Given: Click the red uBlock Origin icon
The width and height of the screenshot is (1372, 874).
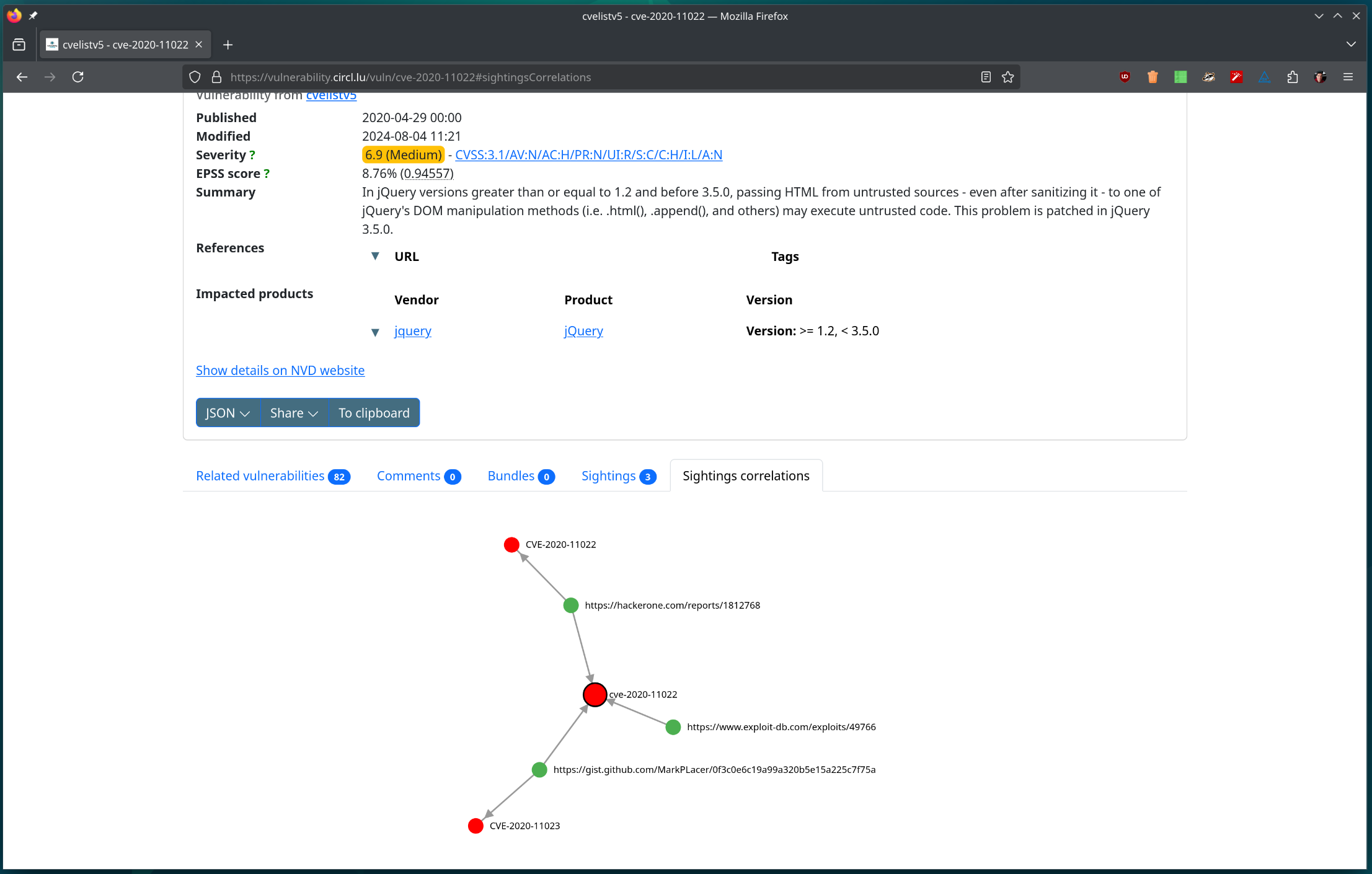Looking at the screenshot, I should tap(1125, 77).
